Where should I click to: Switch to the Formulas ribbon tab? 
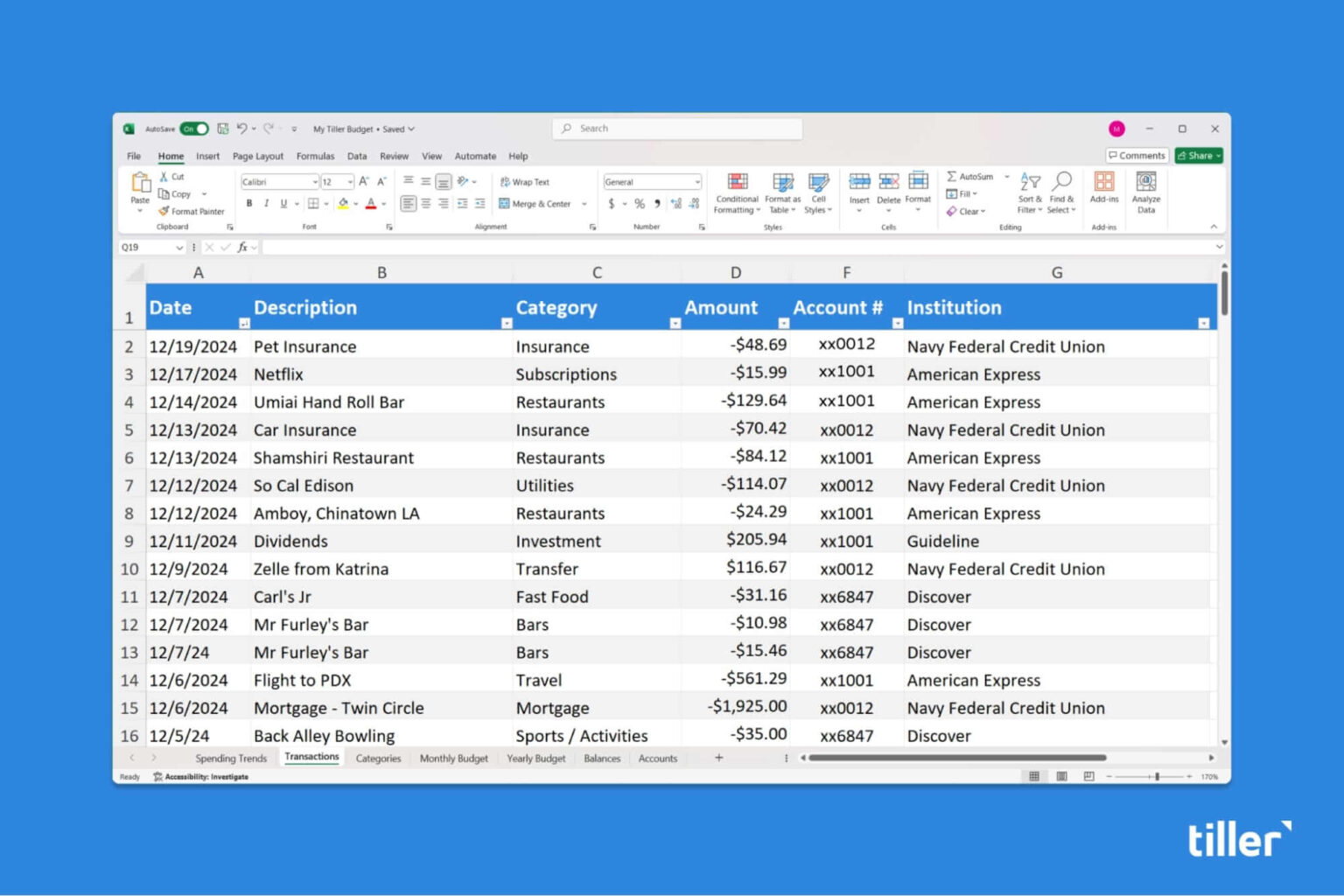pos(315,156)
